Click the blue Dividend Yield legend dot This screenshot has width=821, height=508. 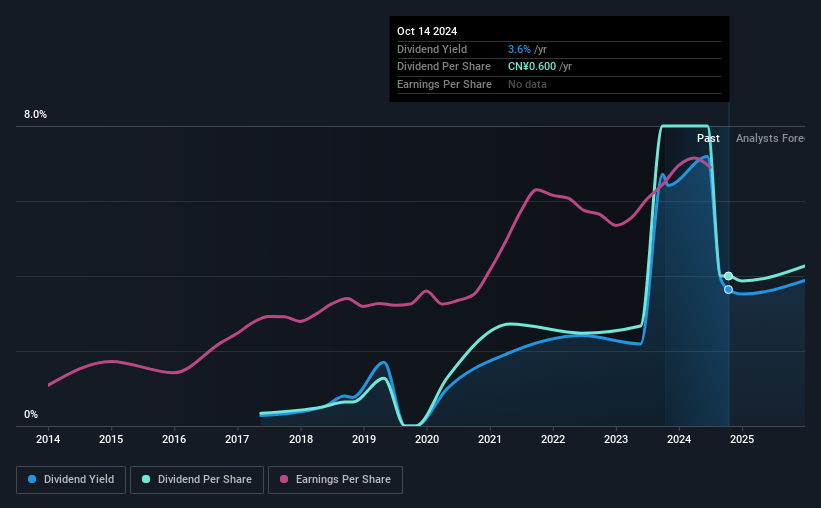tap(32, 479)
